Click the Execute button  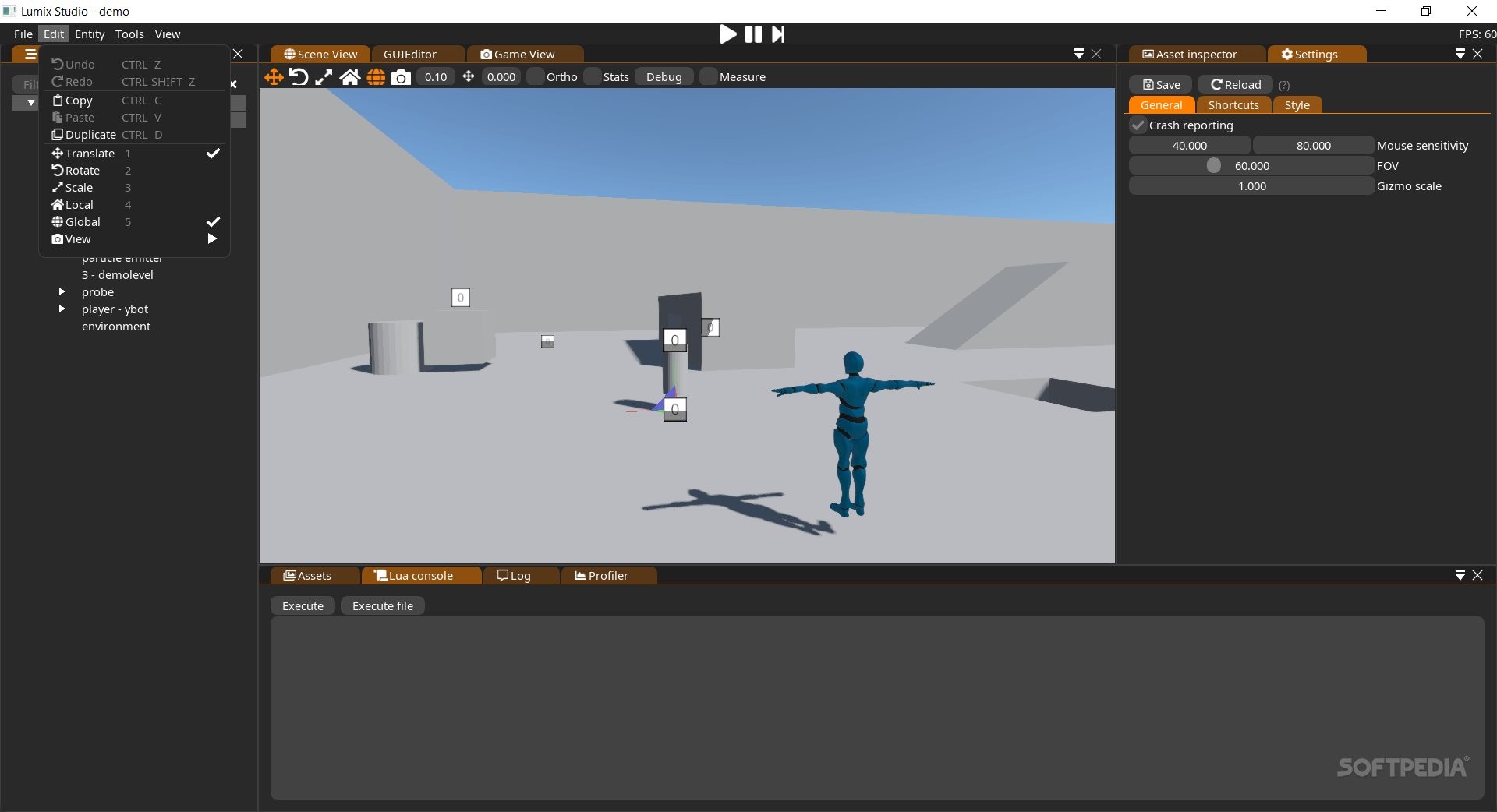tap(303, 605)
